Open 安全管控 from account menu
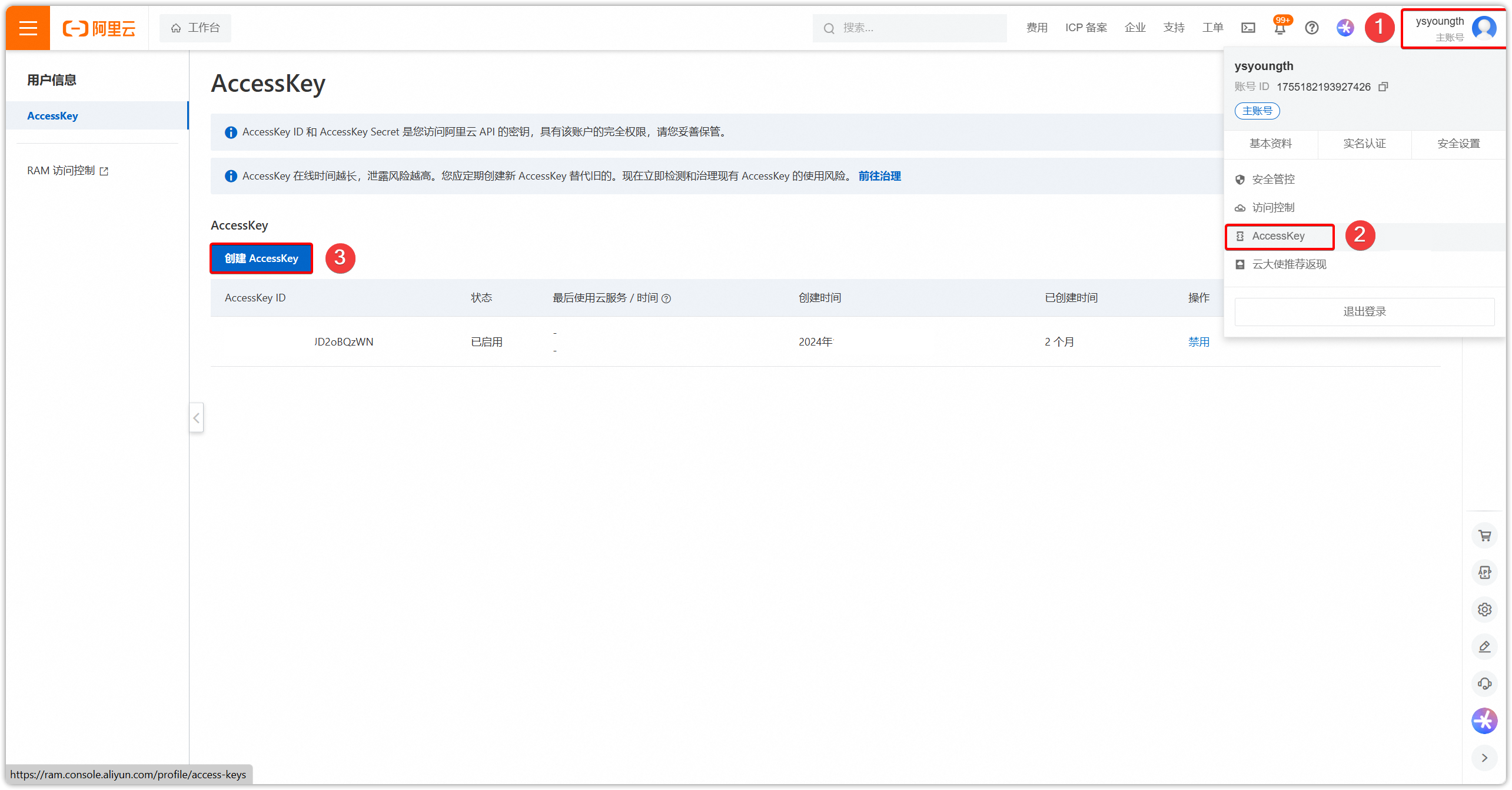Screen dimensions: 1512x790 pos(1273,179)
